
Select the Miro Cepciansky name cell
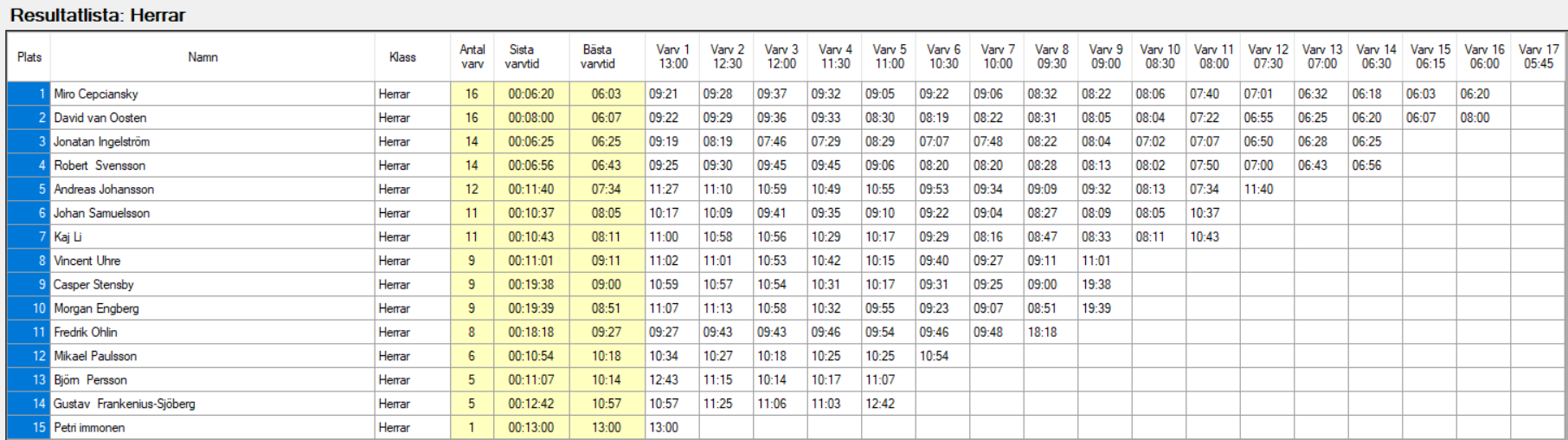click(212, 94)
